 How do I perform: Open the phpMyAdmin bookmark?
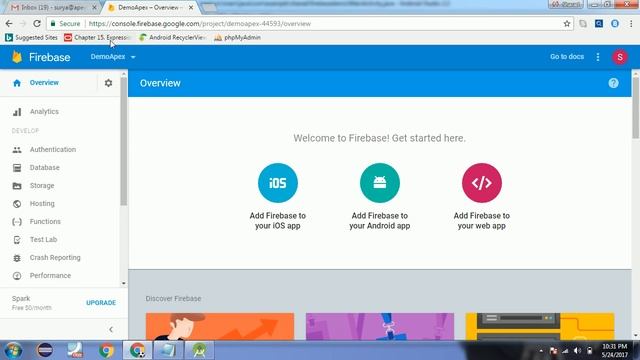click(238, 38)
